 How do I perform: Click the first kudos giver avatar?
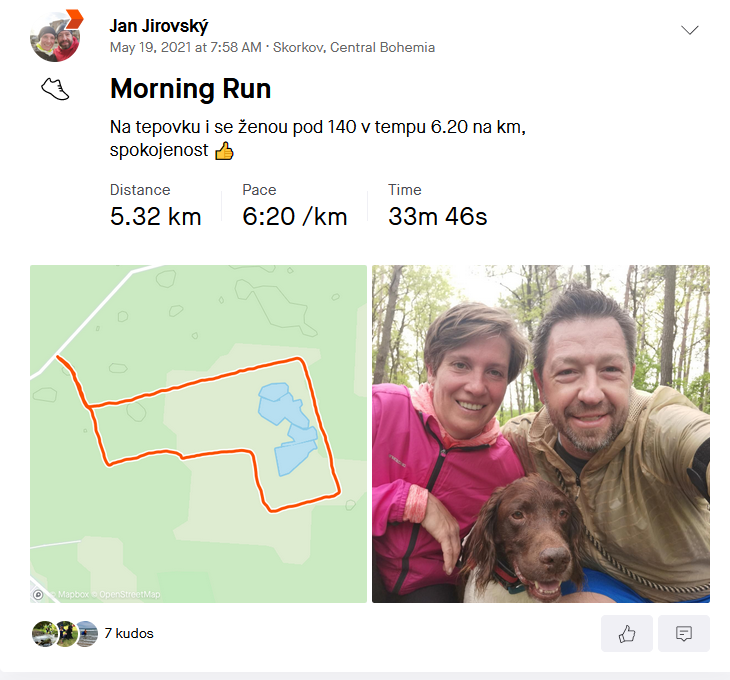coord(45,633)
